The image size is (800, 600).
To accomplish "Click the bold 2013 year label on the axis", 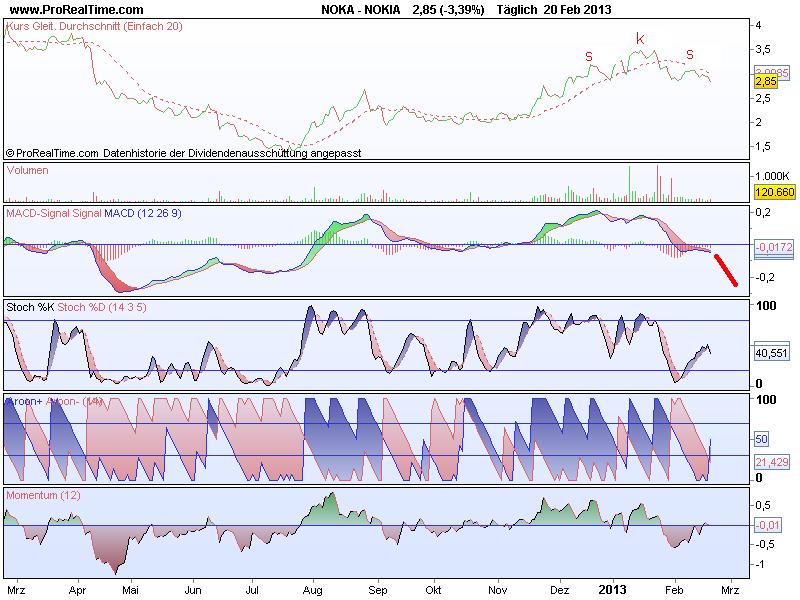I will coord(612,590).
